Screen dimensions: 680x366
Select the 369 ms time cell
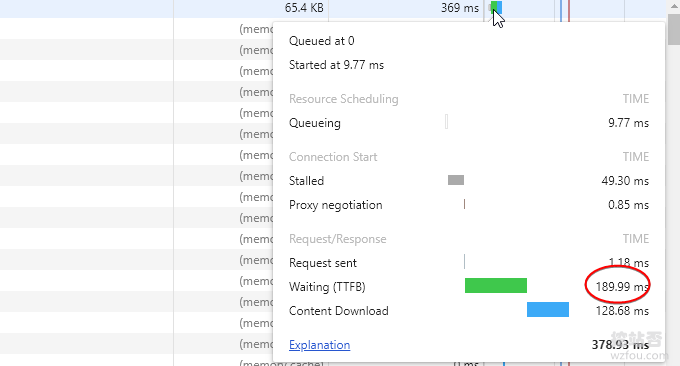point(460,8)
